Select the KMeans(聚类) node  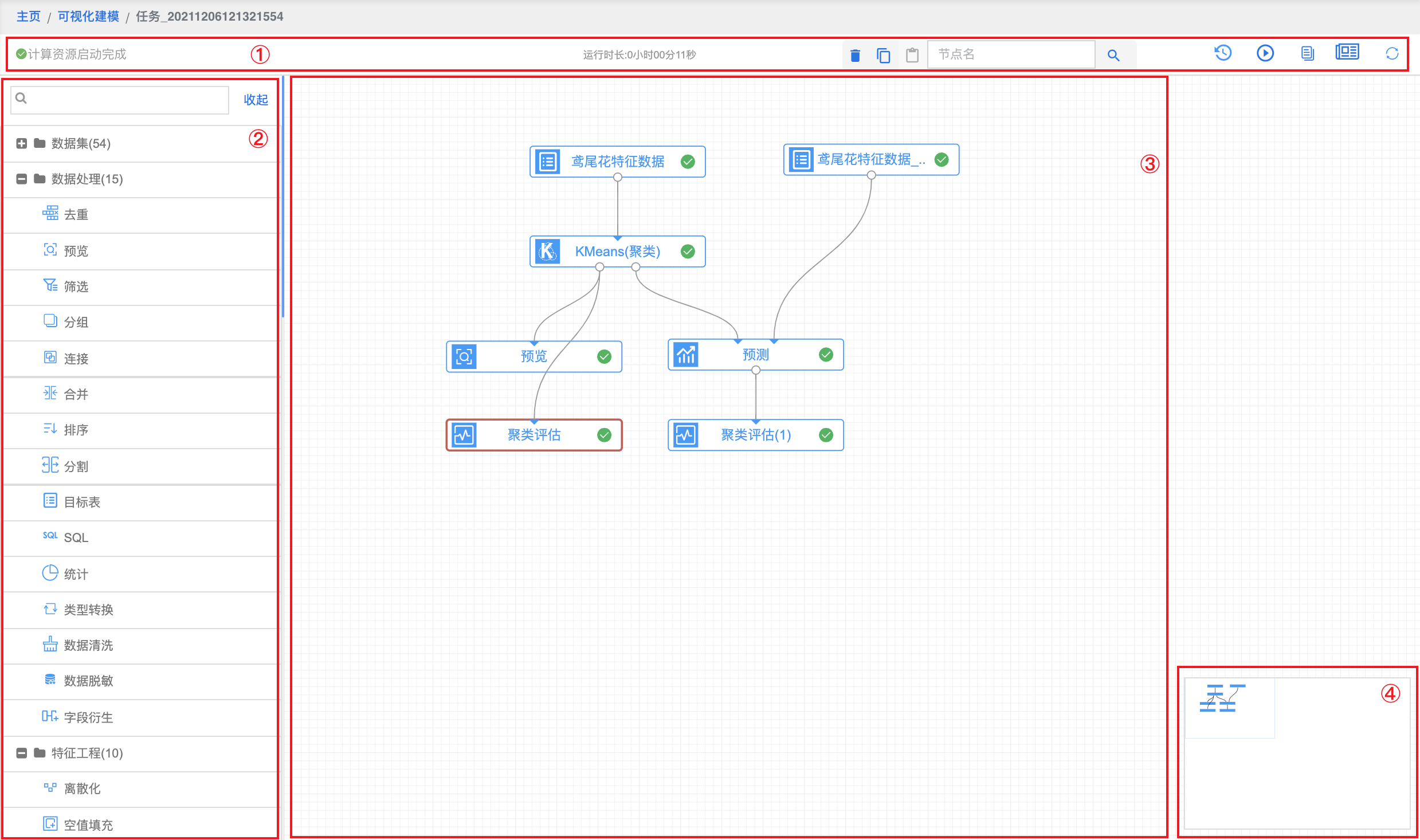point(617,252)
